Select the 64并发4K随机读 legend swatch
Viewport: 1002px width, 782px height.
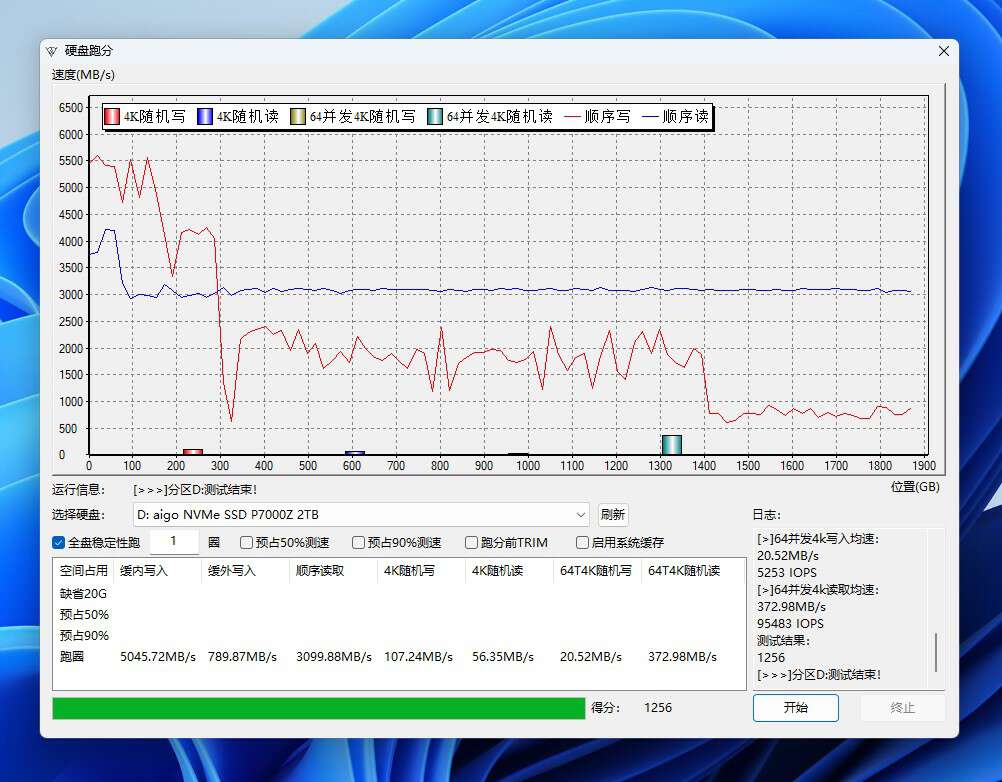coord(434,116)
